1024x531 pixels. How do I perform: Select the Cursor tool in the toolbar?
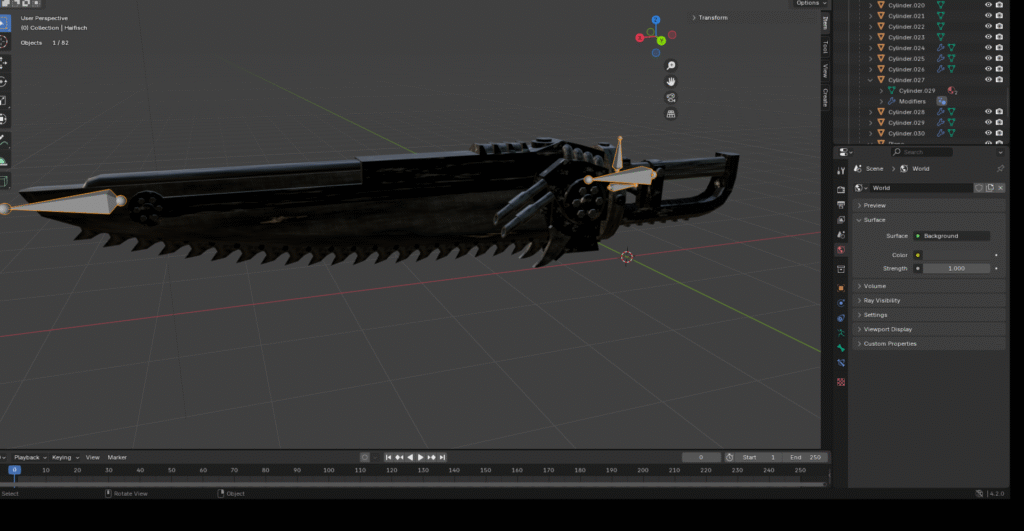click(3, 43)
